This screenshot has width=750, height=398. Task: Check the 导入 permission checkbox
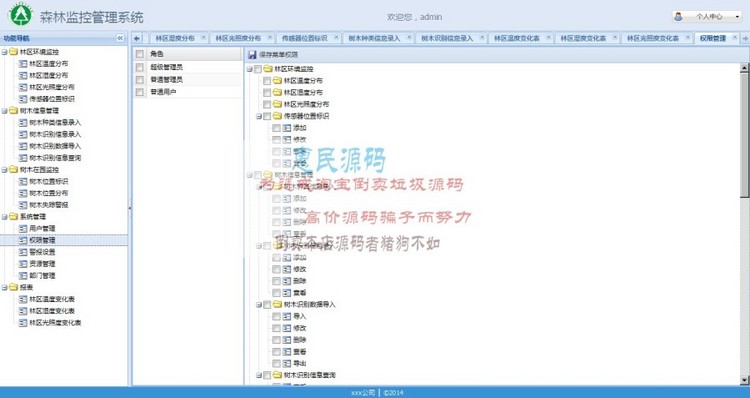pyautogui.click(x=276, y=316)
